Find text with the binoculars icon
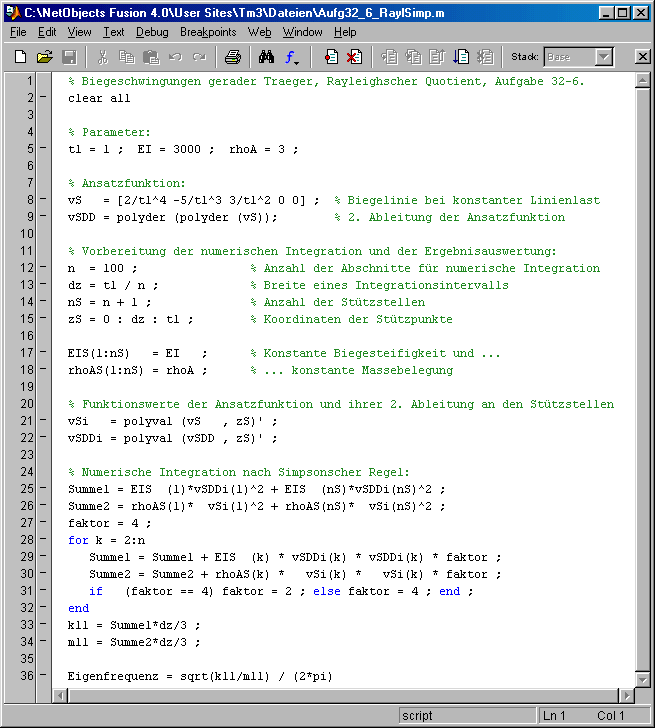Image resolution: width=655 pixels, height=728 pixels. coord(266,57)
